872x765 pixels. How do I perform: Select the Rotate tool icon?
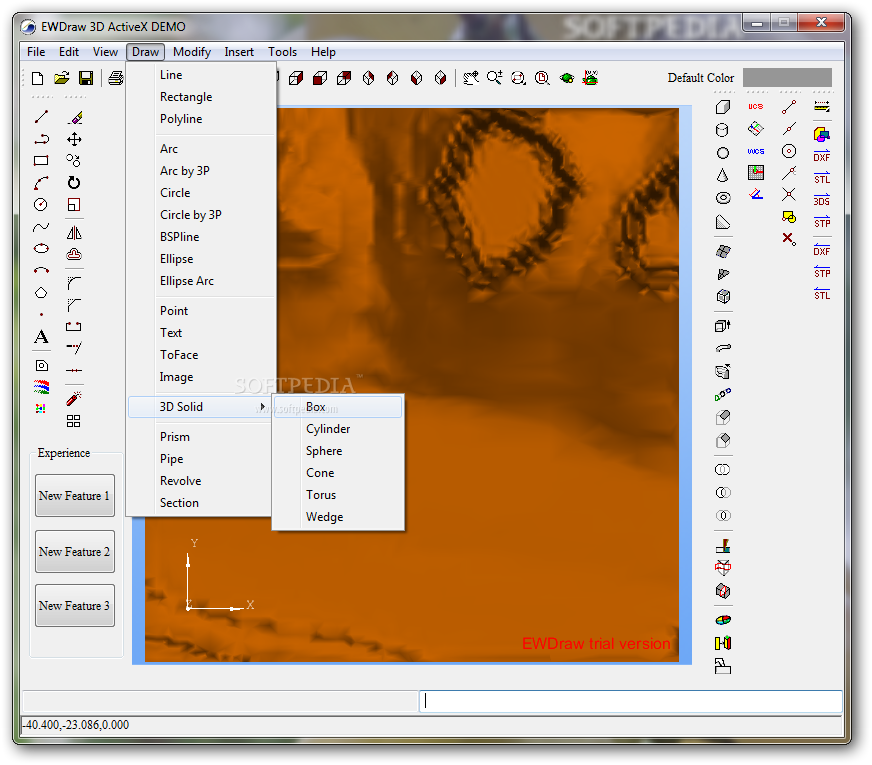[x=74, y=183]
